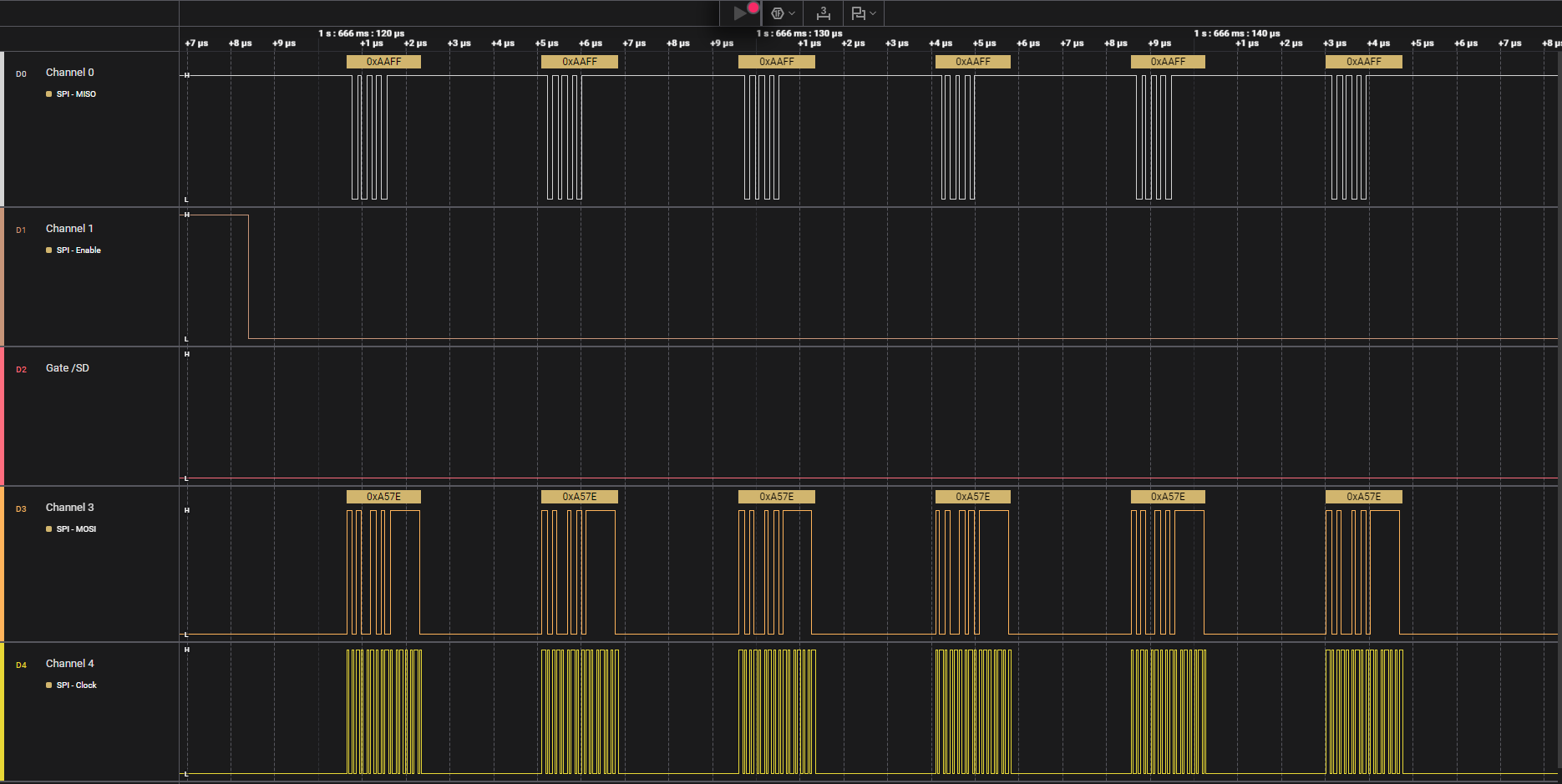Click the Channel 1 color bar
Image resolution: width=1562 pixels, height=784 pixels.
tap(3, 276)
